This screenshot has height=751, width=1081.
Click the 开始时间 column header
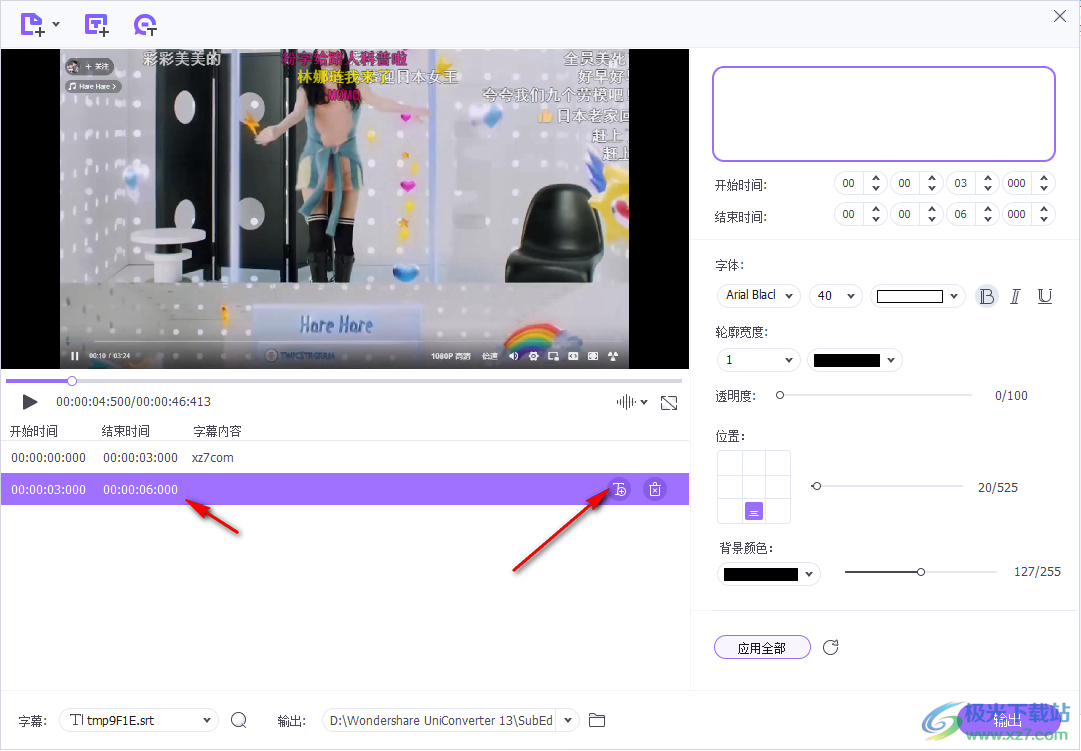[34, 431]
